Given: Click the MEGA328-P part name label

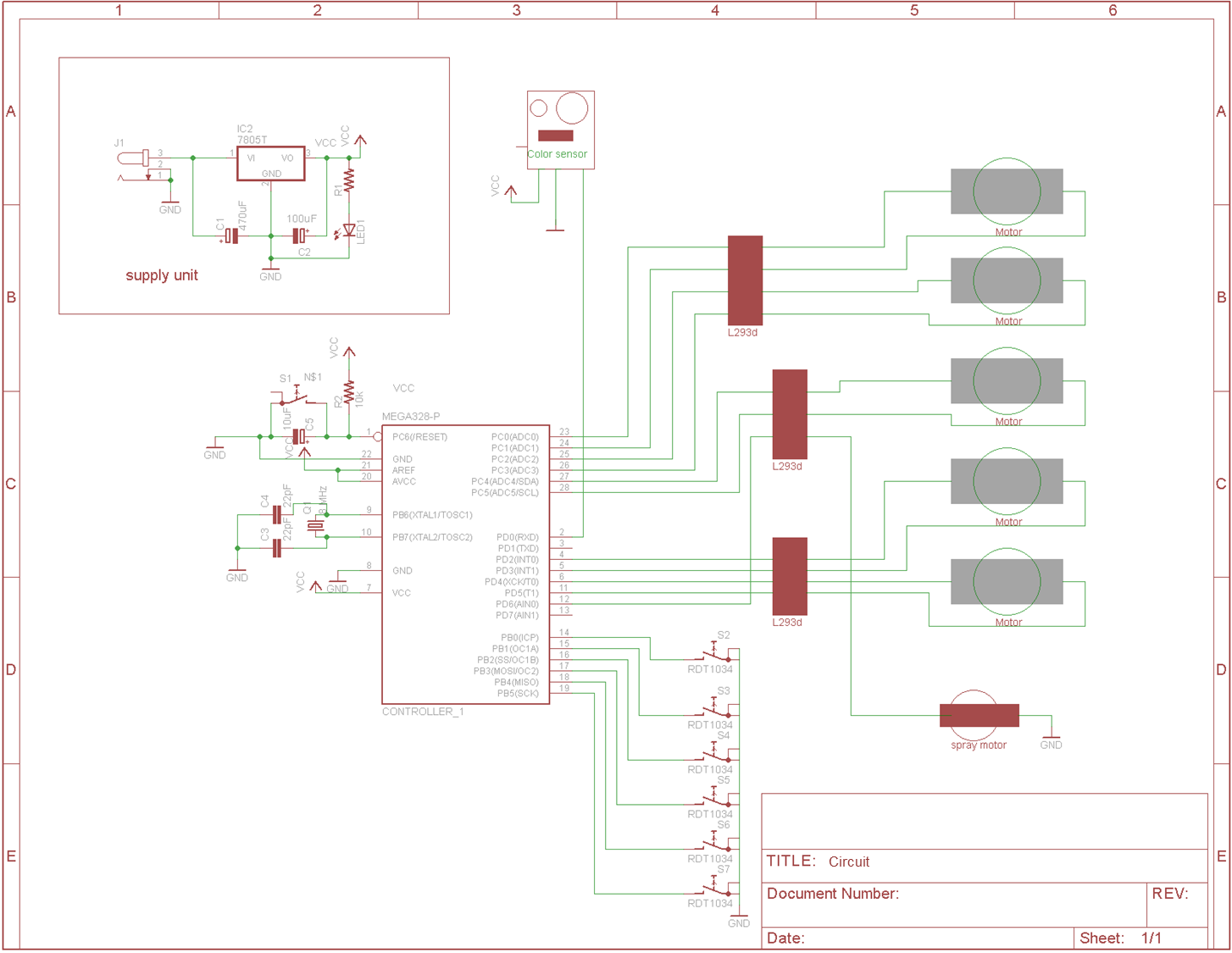Looking at the screenshot, I should pyautogui.click(x=411, y=417).
